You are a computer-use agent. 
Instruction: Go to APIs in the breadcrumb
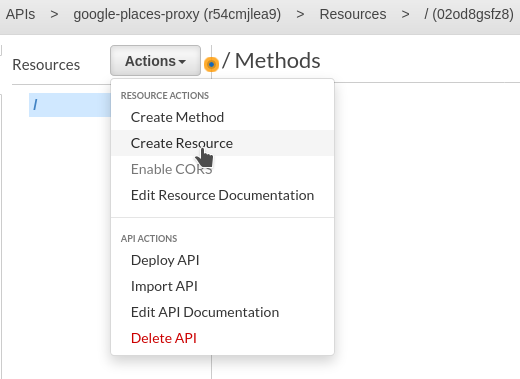(20, 14)
